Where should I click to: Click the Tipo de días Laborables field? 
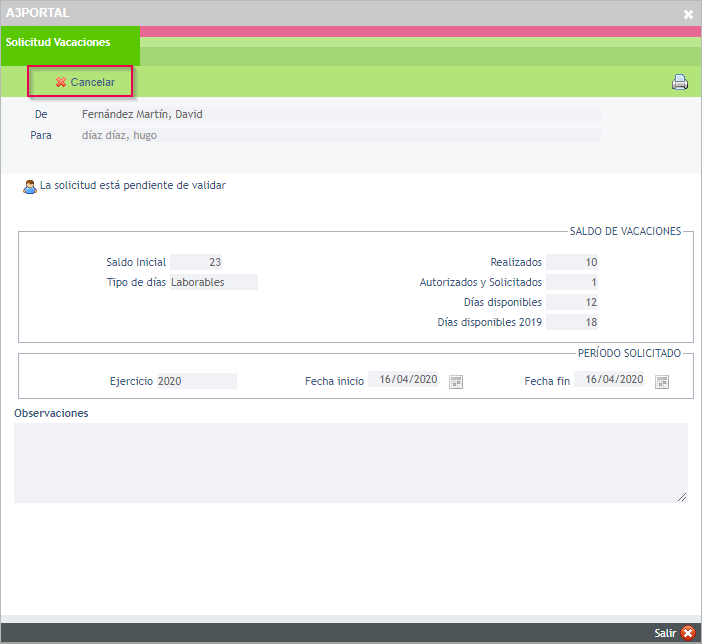pyautogui.click(x=214, y=282)
